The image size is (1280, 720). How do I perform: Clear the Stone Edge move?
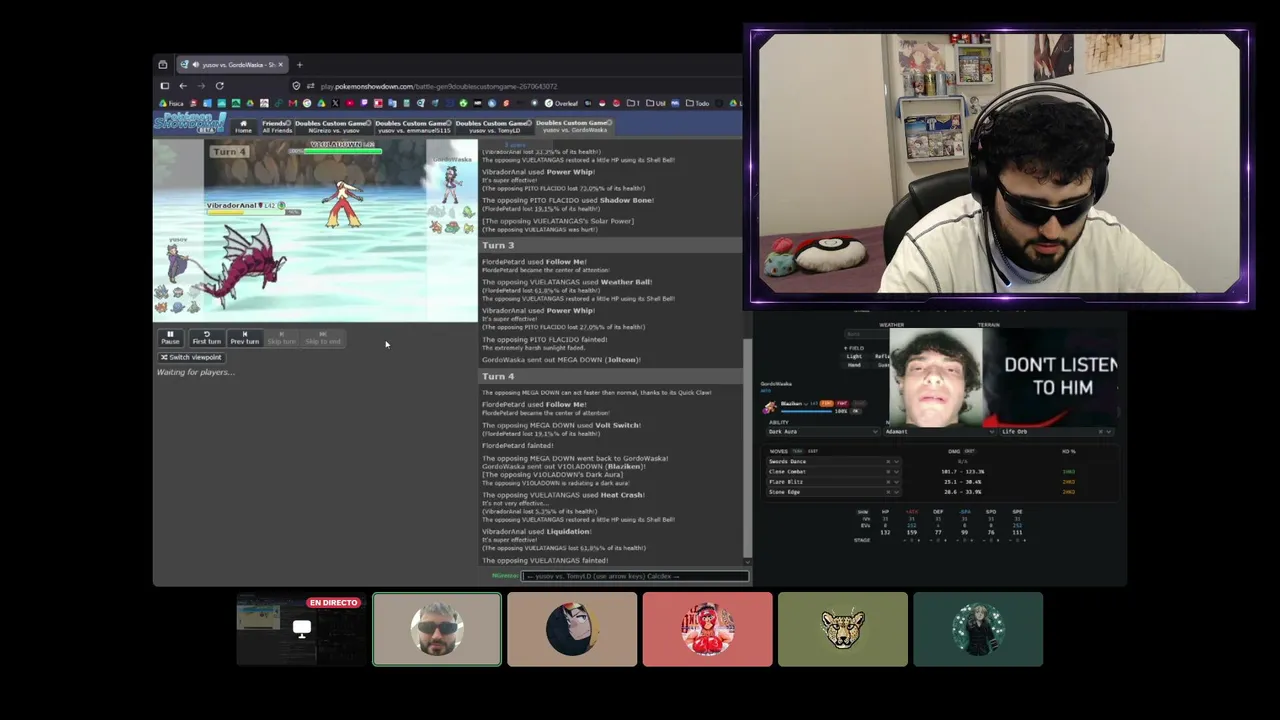pyautogui.click(x=888, y=492)
